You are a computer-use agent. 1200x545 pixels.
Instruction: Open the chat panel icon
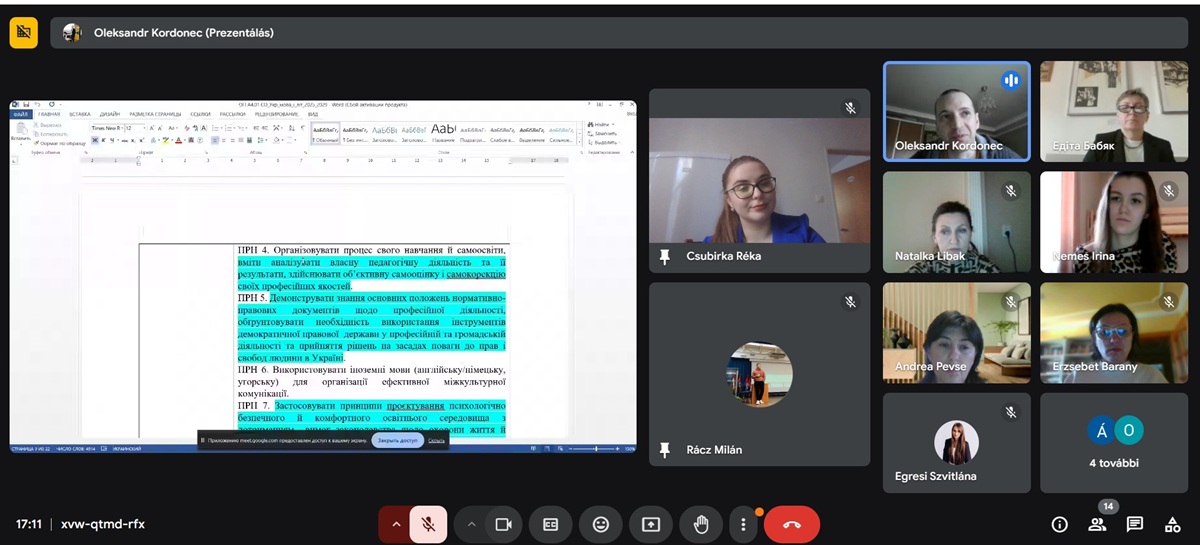(1135, 524)
